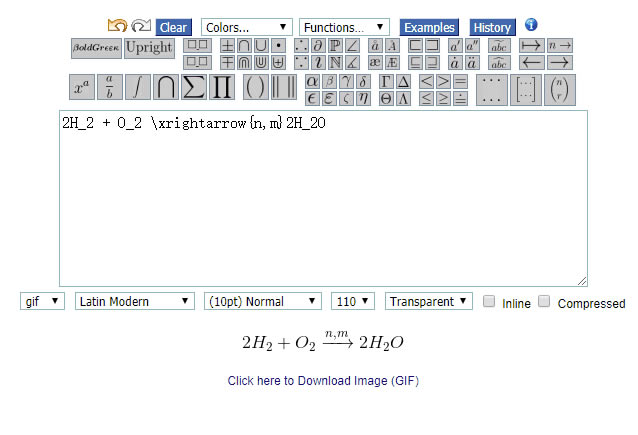Grab the text area resize handle

coord(582,281)
